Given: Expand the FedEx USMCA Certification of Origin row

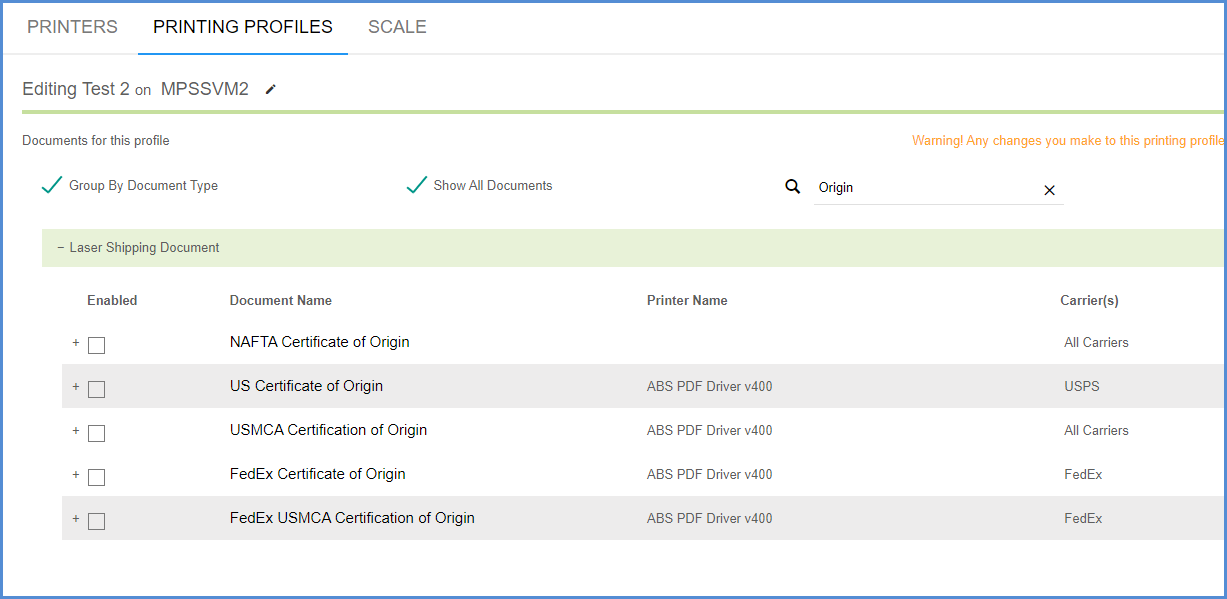Looking at the screenshot, I should click(x=75, y=521).
